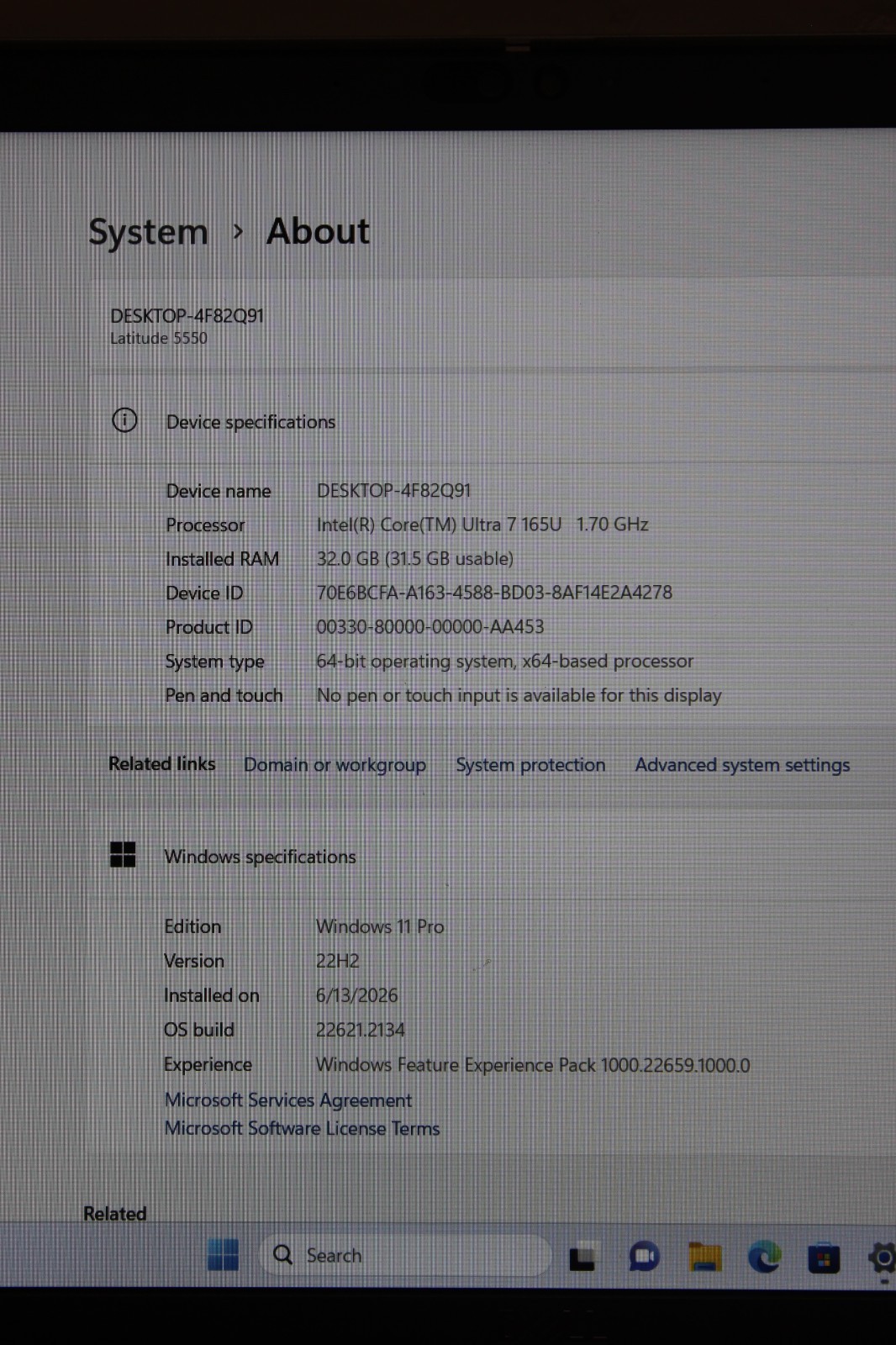The image size is (896, 1345).
Task: Click the Pen and touch label
Action: pyautogui.click(x=224, y=696)
